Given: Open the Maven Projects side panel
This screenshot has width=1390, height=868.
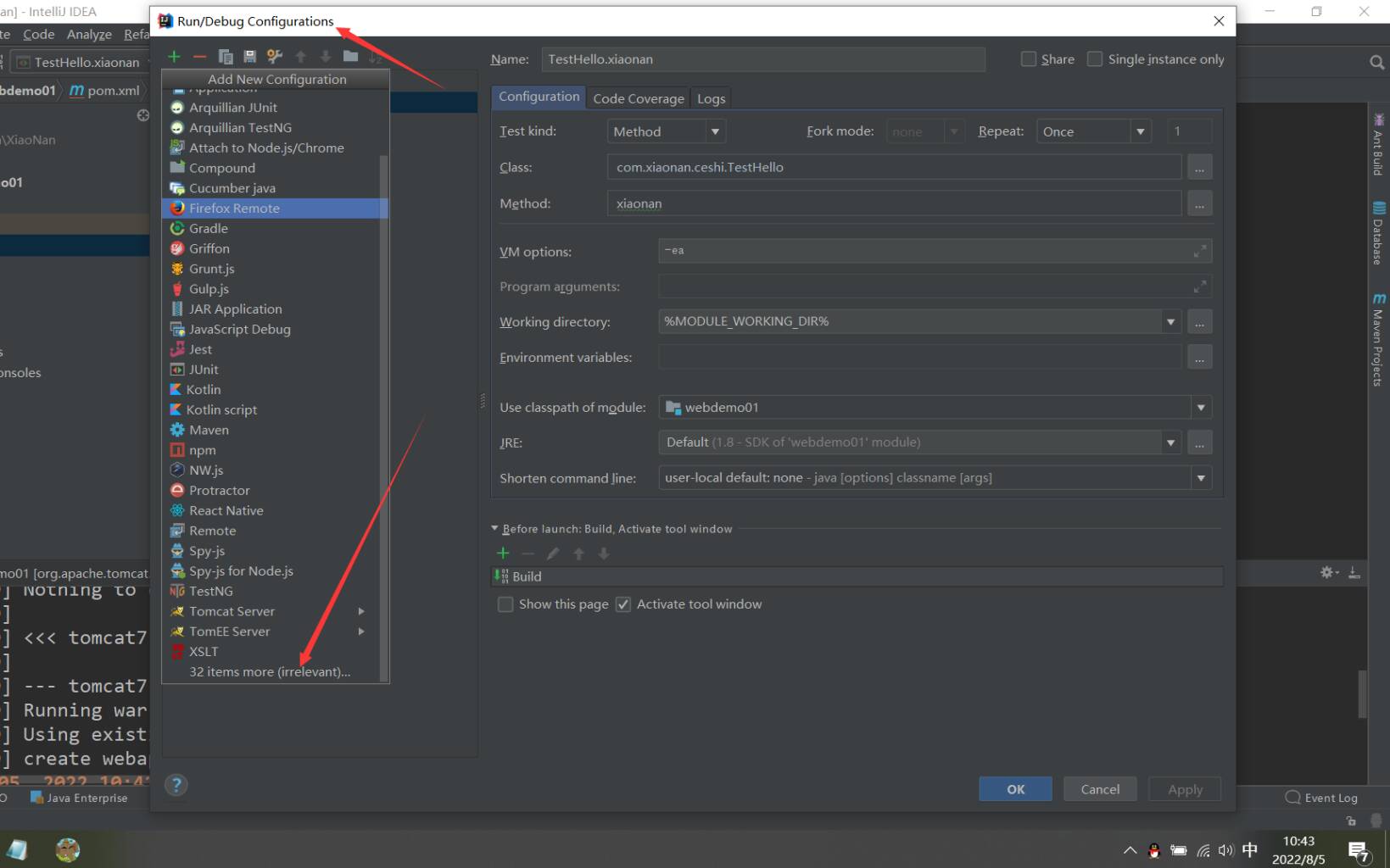Looking at the screenshot, I should [x=1378, y=340].
